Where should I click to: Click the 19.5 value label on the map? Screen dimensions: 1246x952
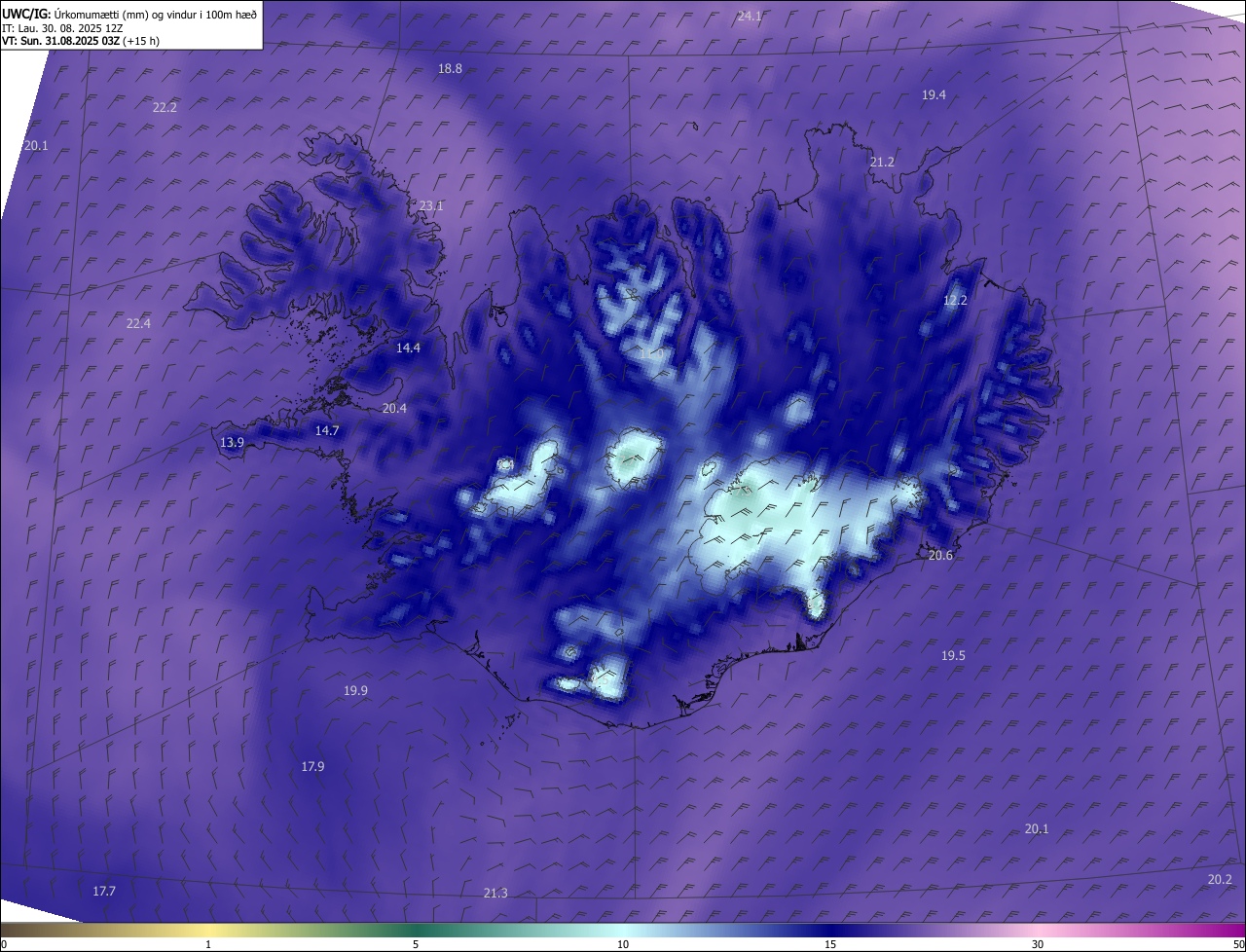click(x=953, y=656)
